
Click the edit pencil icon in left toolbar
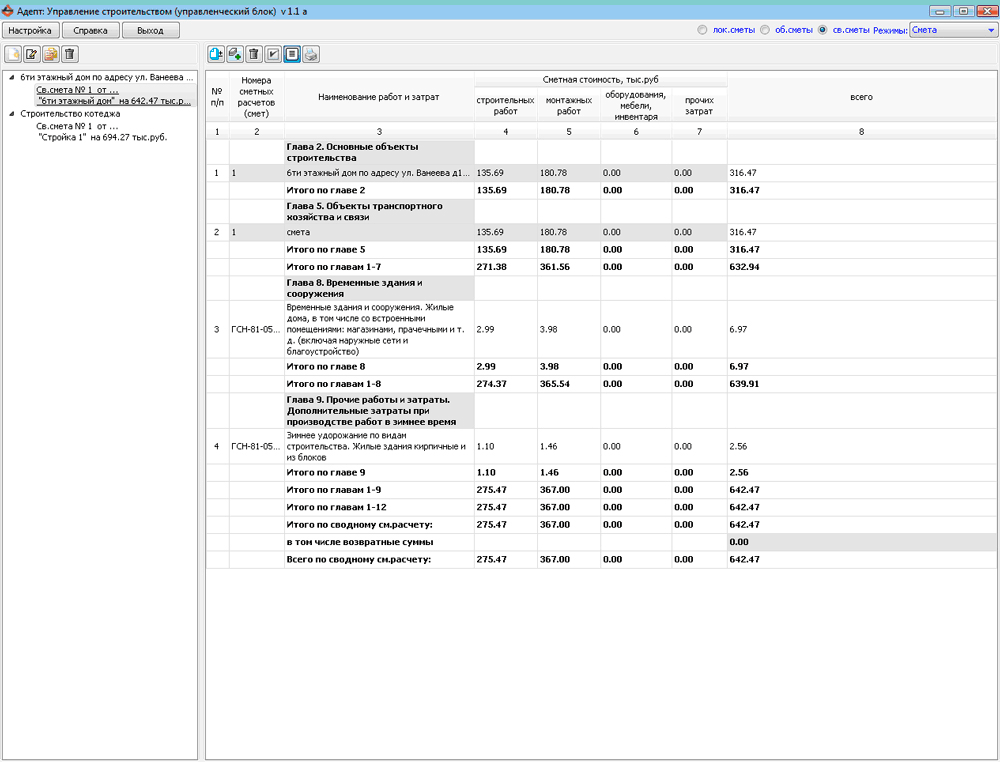click(x=32, y=54)
